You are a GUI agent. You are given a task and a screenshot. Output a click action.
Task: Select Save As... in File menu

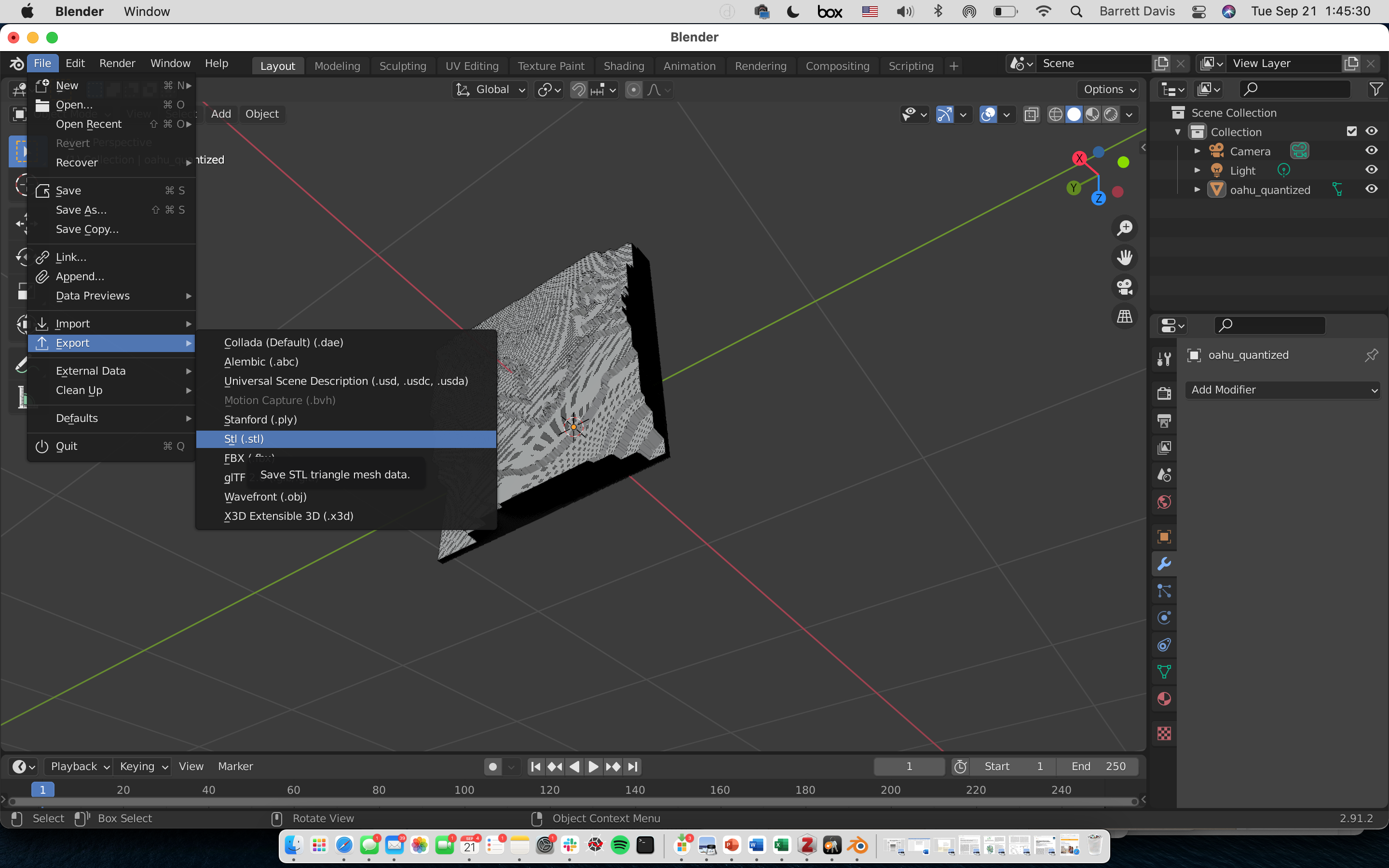pos(111,210)
